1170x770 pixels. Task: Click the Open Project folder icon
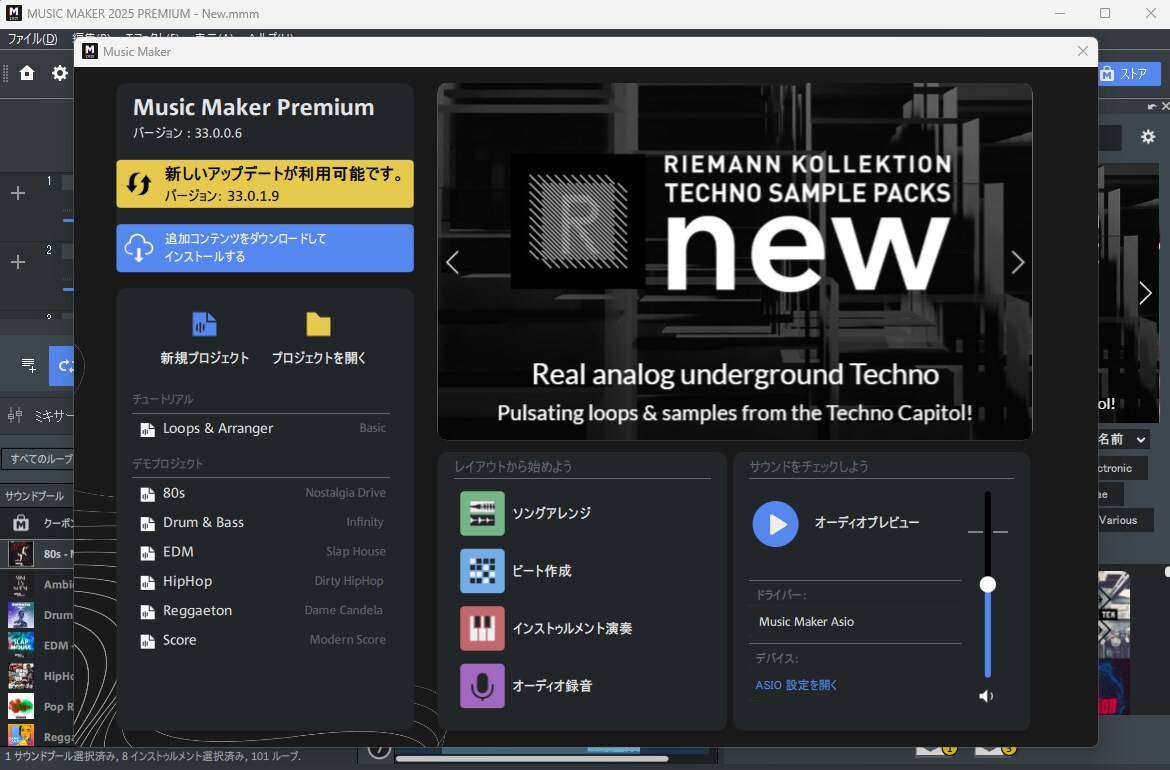coord(318,325)
